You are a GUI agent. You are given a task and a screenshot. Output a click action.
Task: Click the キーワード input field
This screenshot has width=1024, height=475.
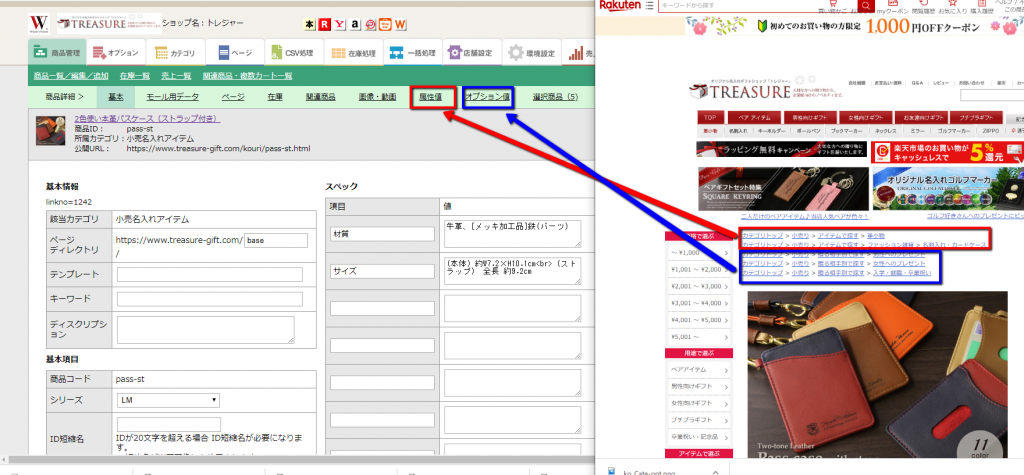(x=209, y=299)
